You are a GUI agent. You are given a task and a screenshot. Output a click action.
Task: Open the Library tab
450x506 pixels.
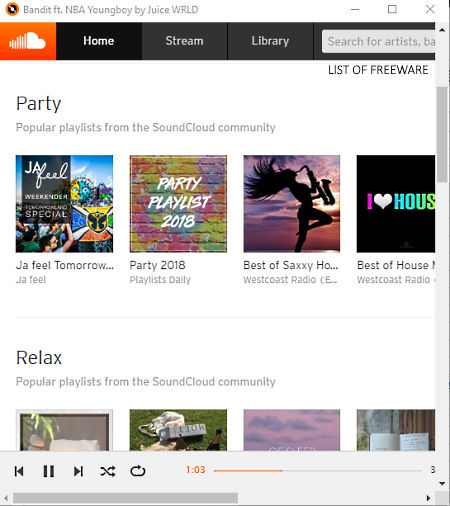point(270,41)
